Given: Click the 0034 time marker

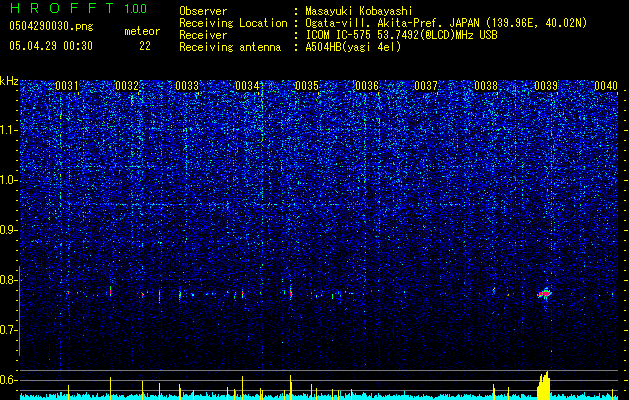Looking at the screenshot, I should point(247,86).
